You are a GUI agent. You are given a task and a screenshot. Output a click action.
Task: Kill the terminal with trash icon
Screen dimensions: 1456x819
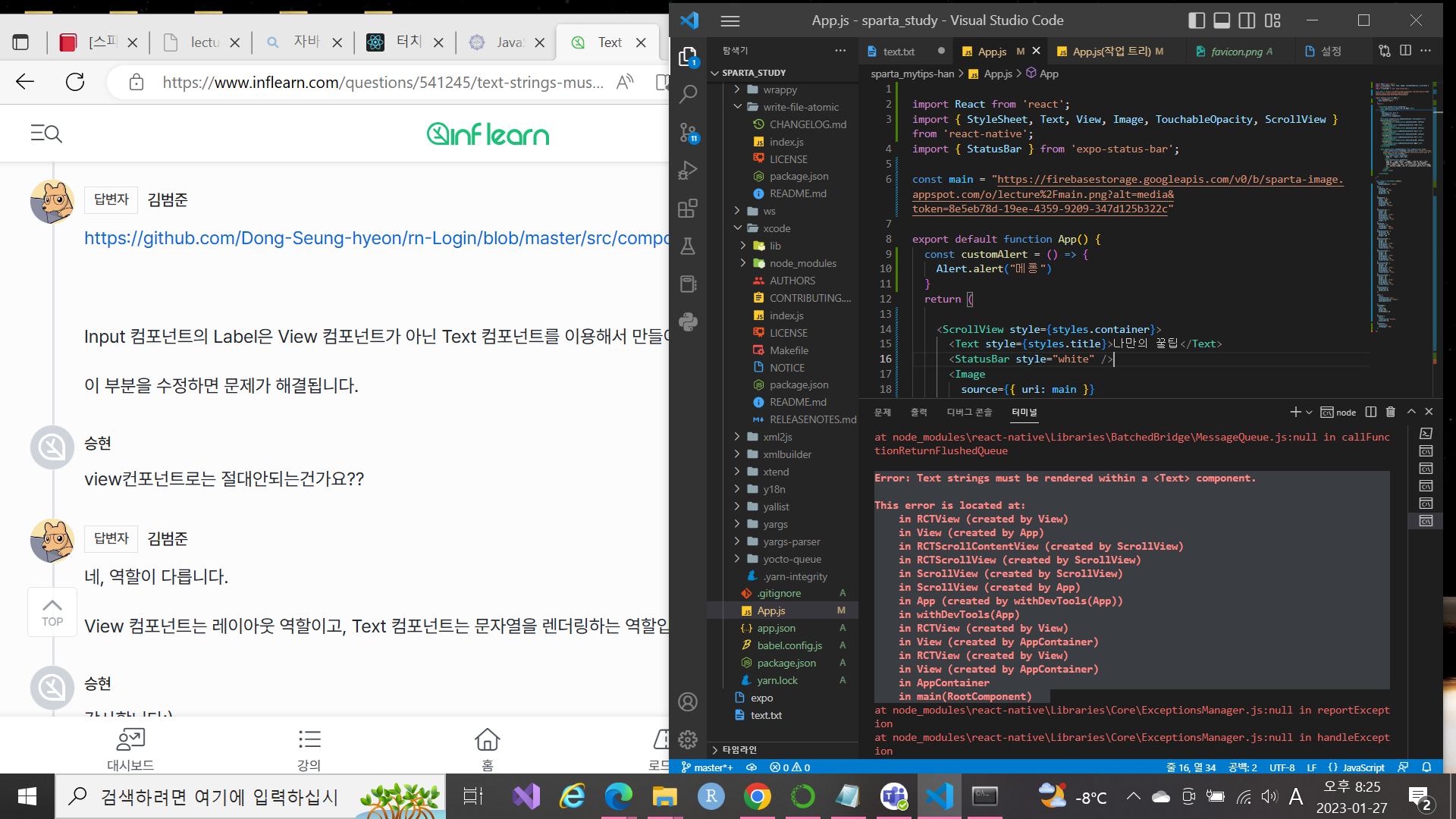(1391, 412)
